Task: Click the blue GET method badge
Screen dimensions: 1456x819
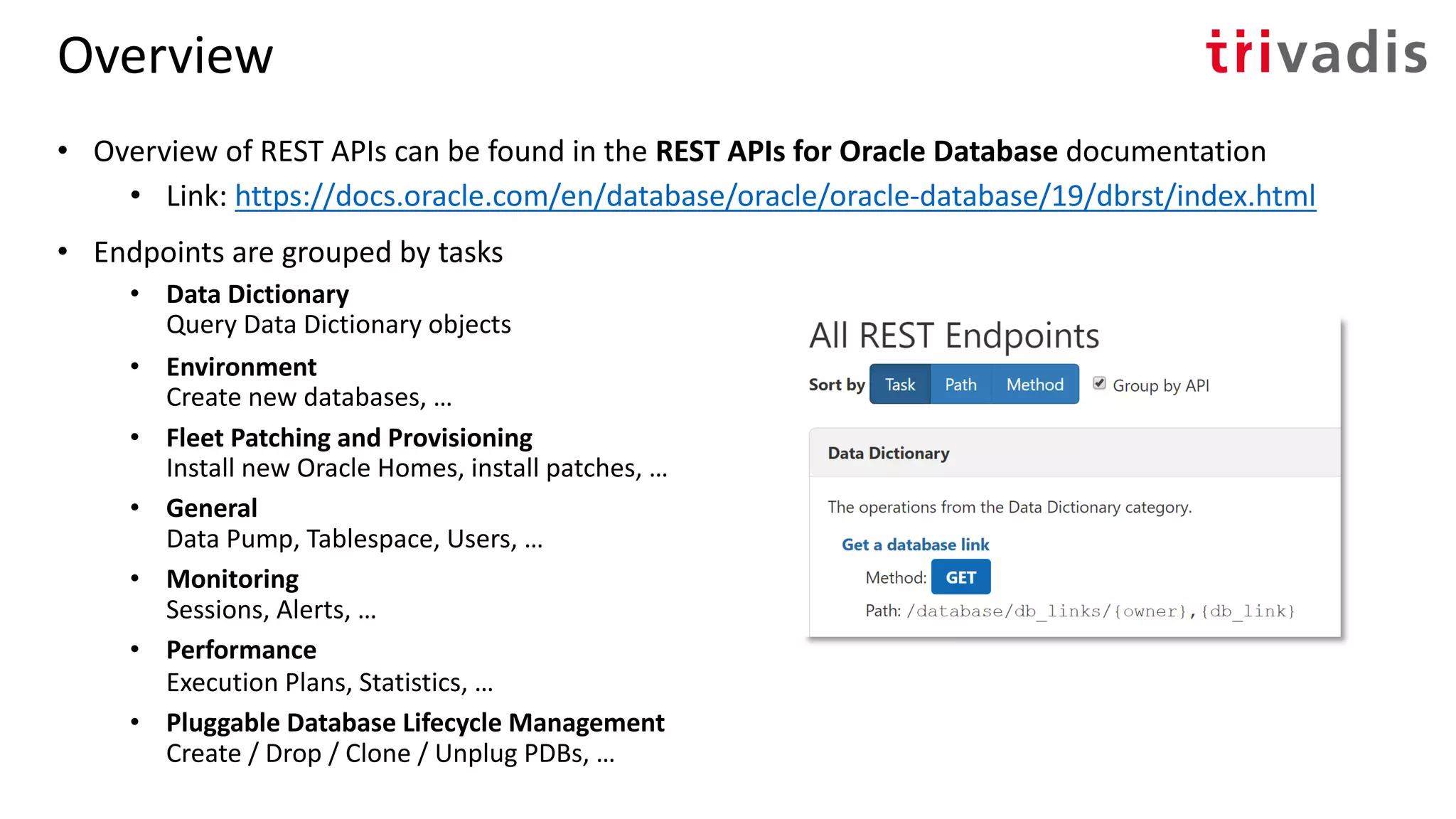Action: pyautogui.click(x=960, y=577)
